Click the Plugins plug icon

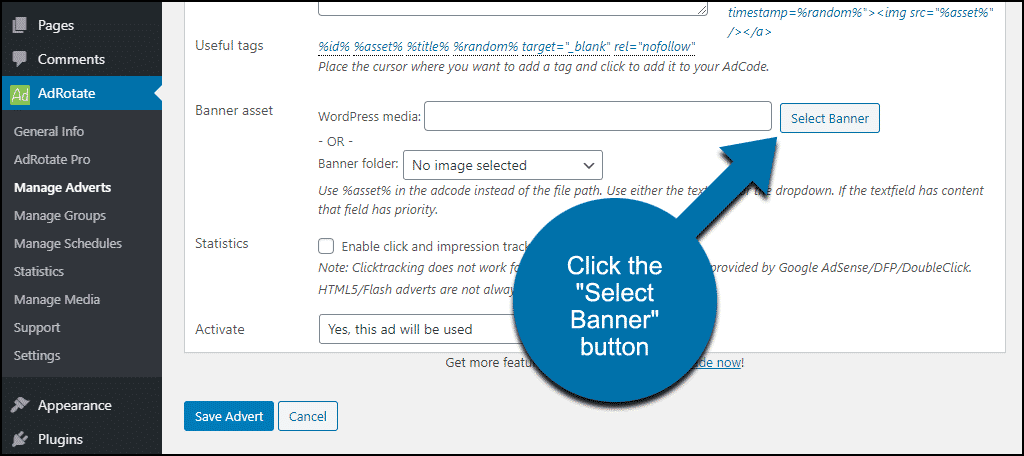pyautogui.click(x=20, y=439)
